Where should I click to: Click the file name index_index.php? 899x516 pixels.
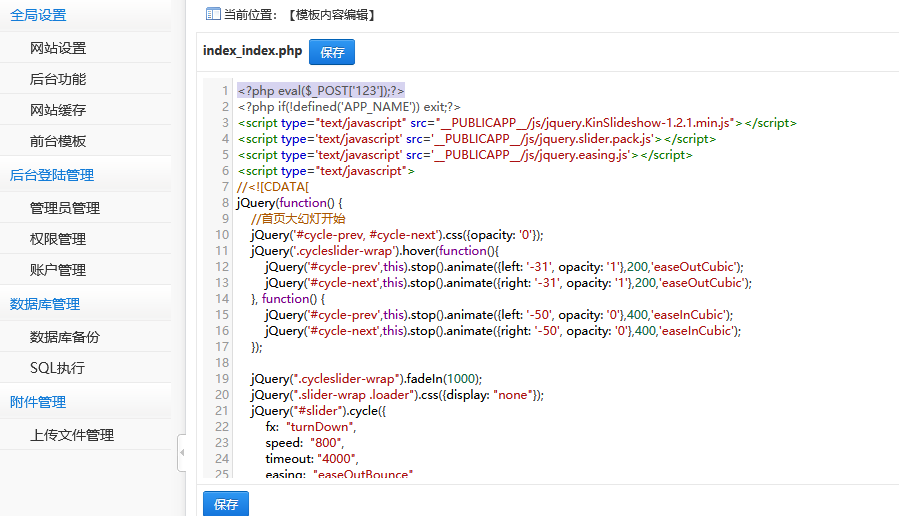[x=252, y=50]
